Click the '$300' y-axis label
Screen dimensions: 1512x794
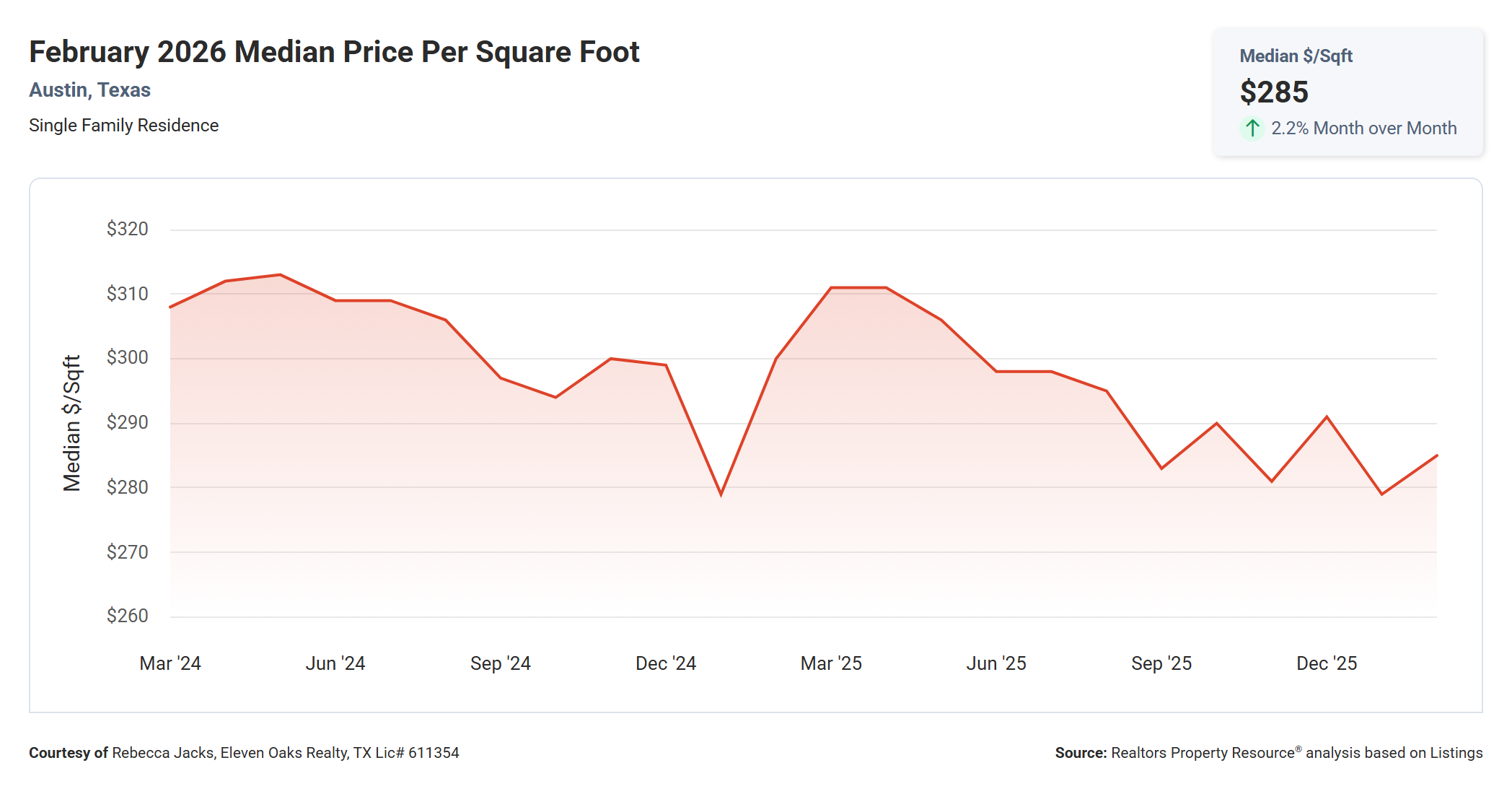pos(127,357)
